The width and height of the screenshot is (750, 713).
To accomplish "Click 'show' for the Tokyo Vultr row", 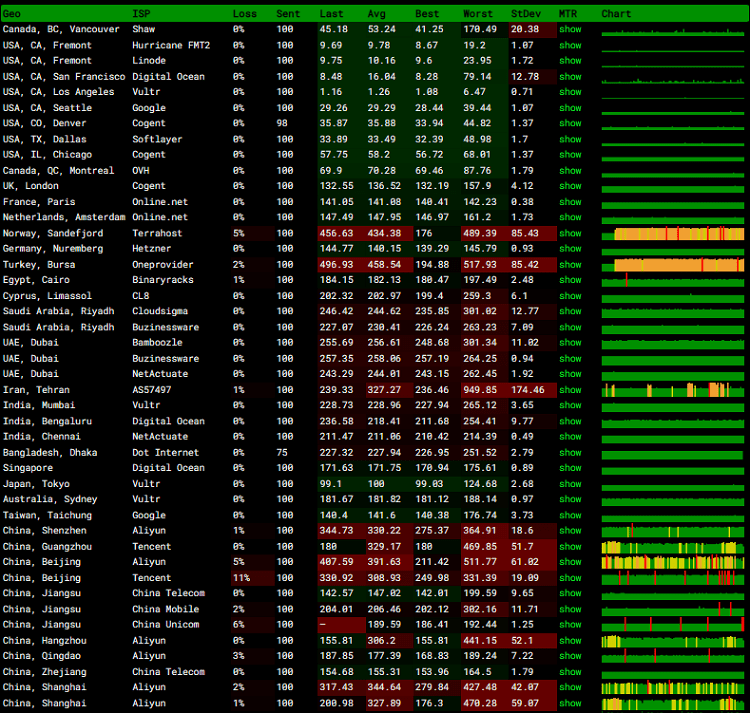I will 570,484.
